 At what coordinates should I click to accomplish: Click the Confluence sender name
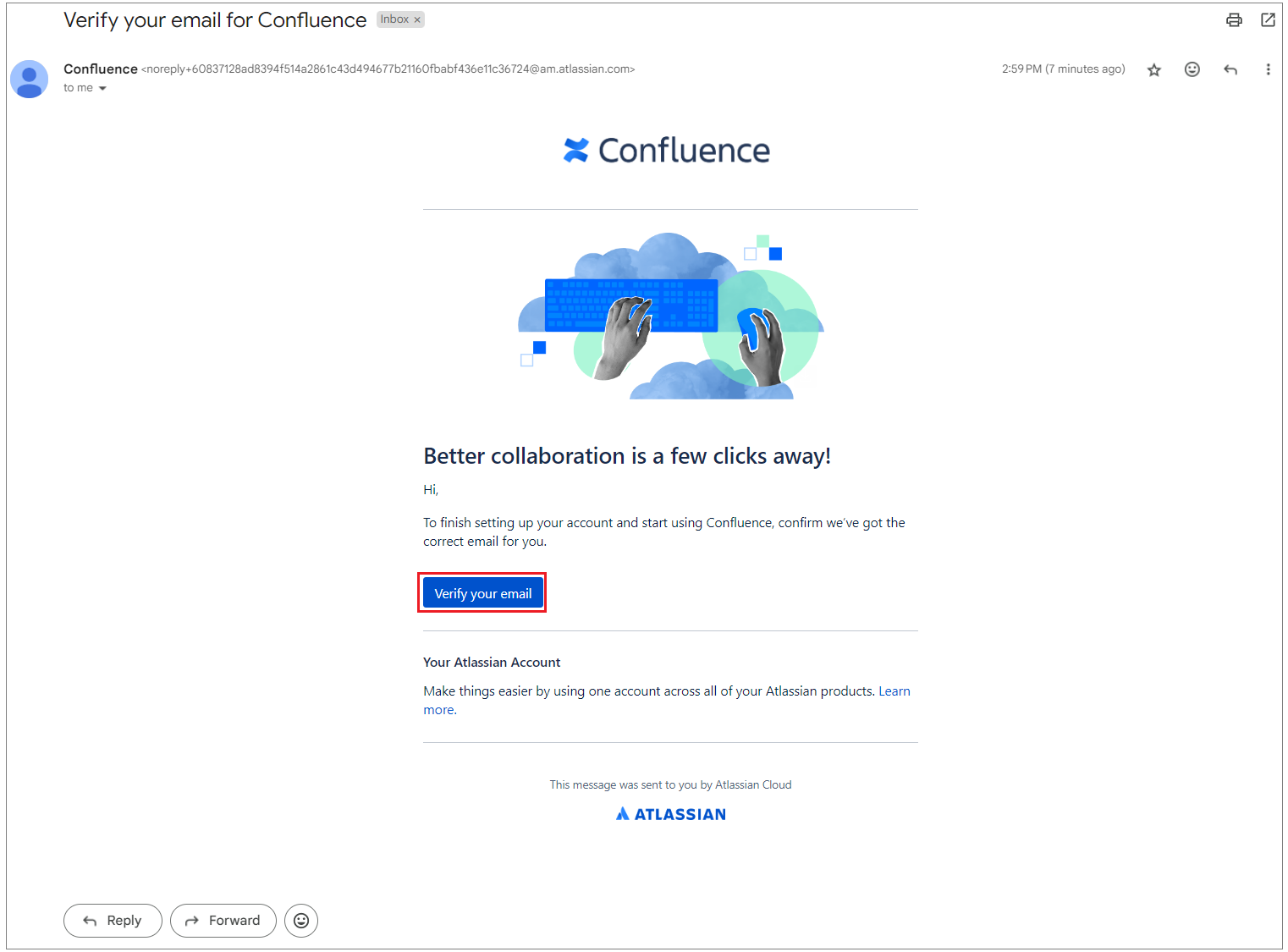coord(101,69)
